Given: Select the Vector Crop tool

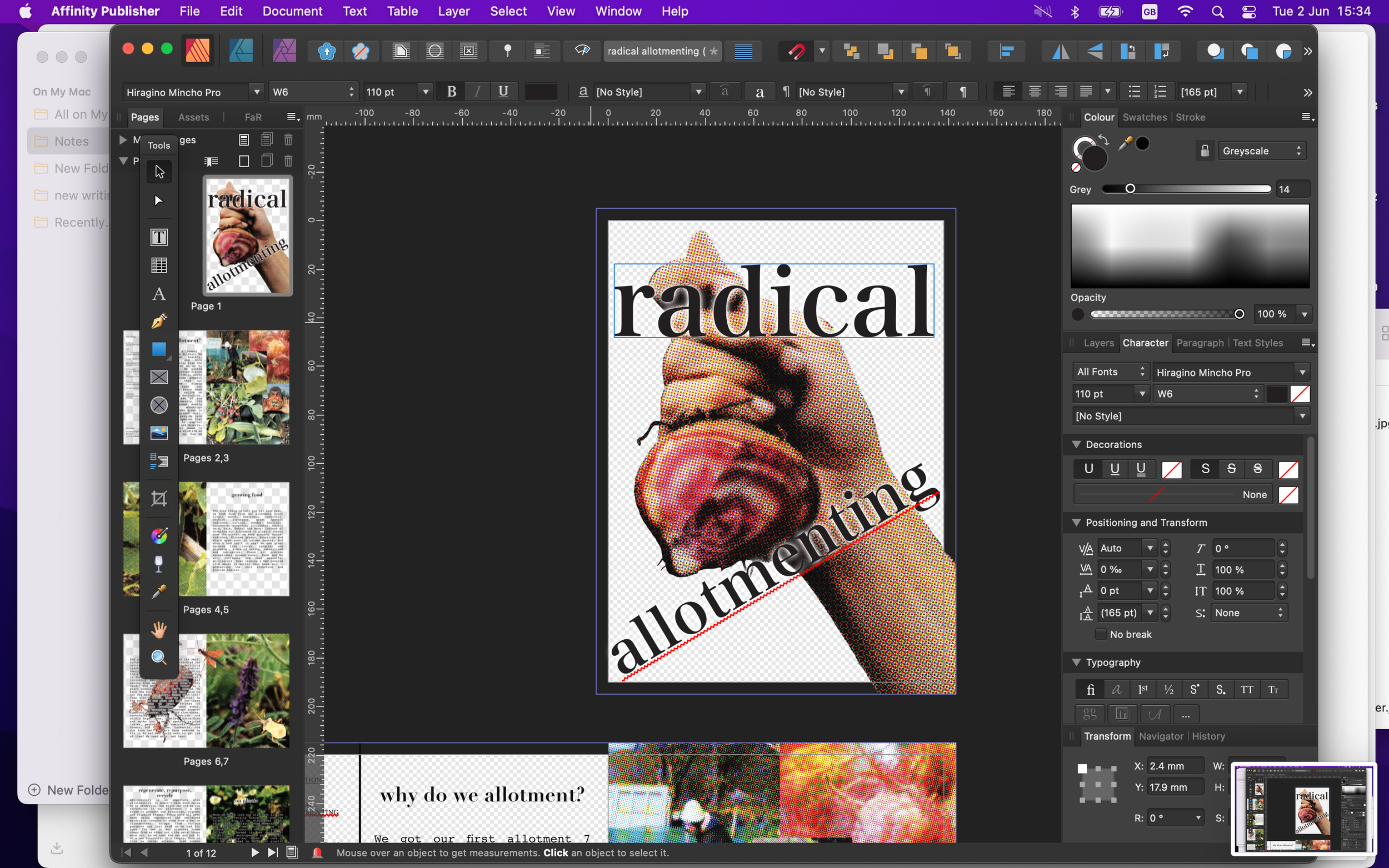Looking at the screenshot, I should [159, 498].
